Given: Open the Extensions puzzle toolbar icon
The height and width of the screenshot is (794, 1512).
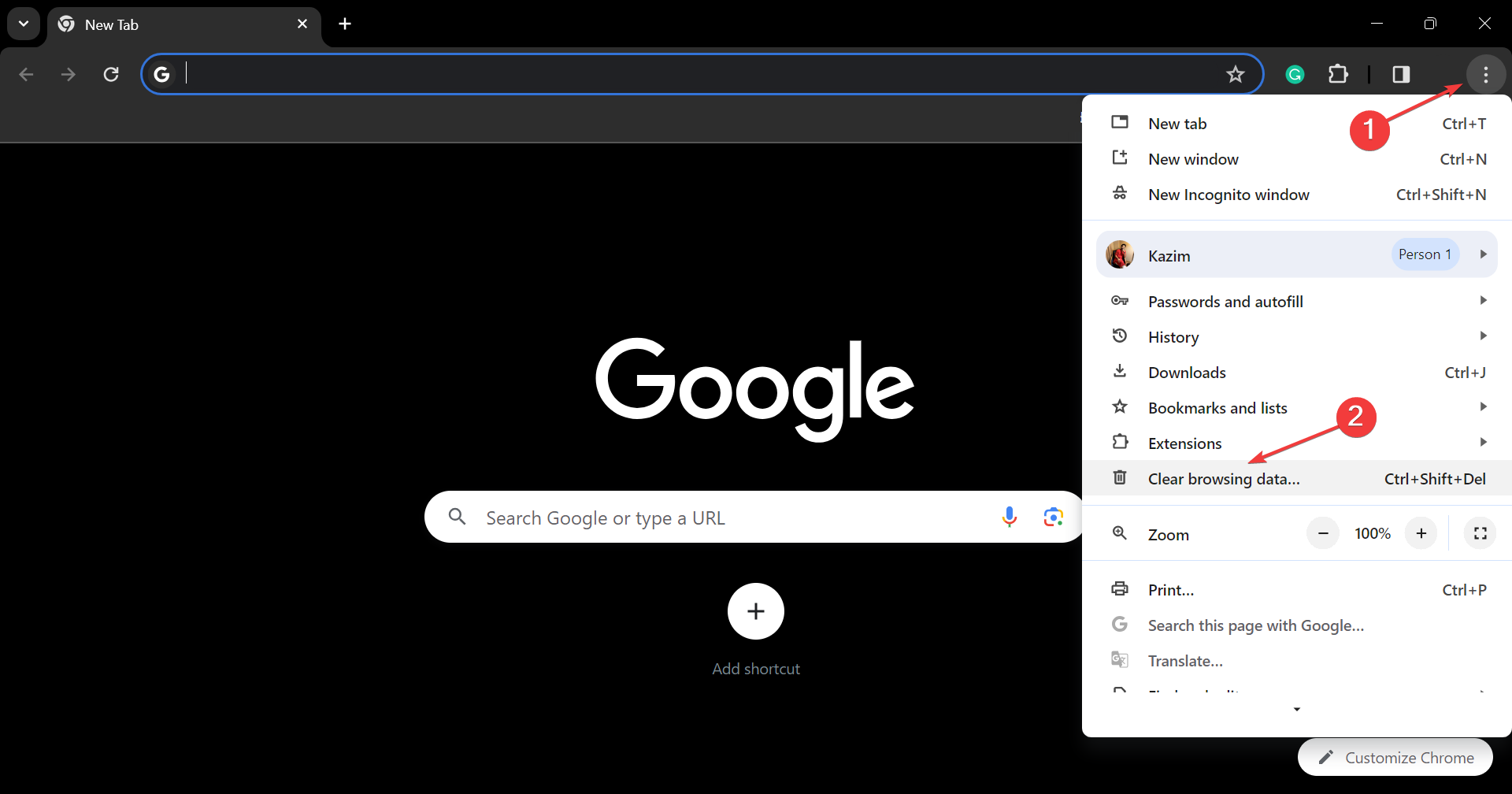Looking at the screenshot, I should pyautogui.click(x=1338, y=74).
